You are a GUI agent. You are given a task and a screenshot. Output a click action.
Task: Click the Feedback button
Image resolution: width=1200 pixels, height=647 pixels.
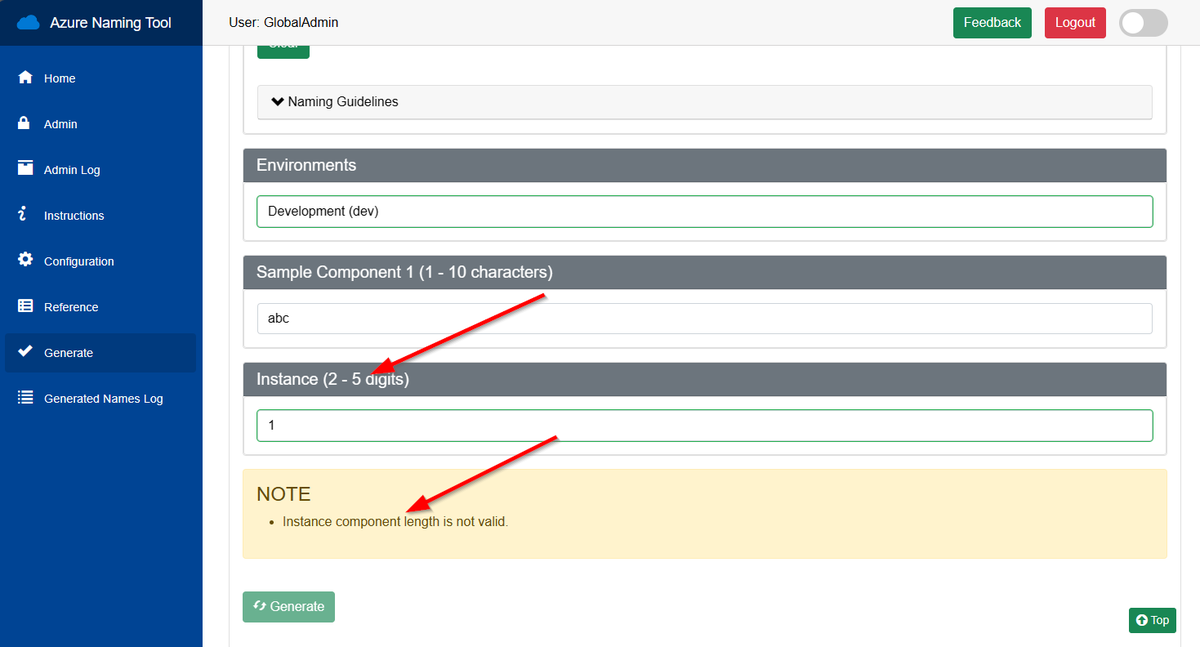(x=992, y=22)
